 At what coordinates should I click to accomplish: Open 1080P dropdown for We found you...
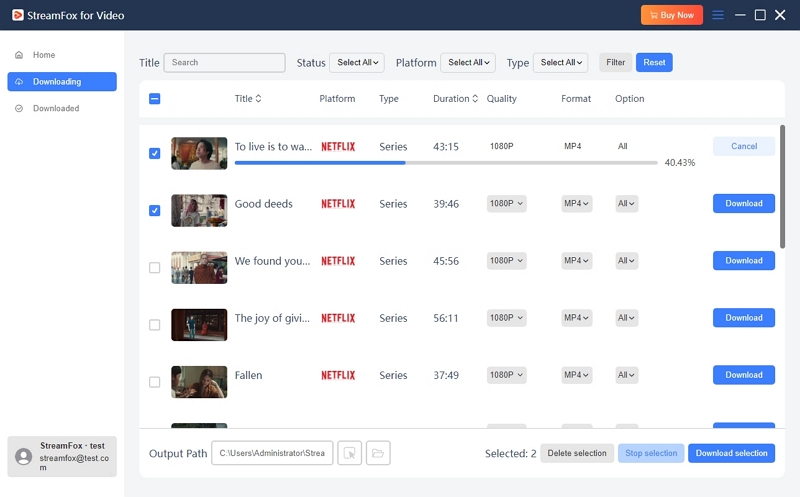506,260
